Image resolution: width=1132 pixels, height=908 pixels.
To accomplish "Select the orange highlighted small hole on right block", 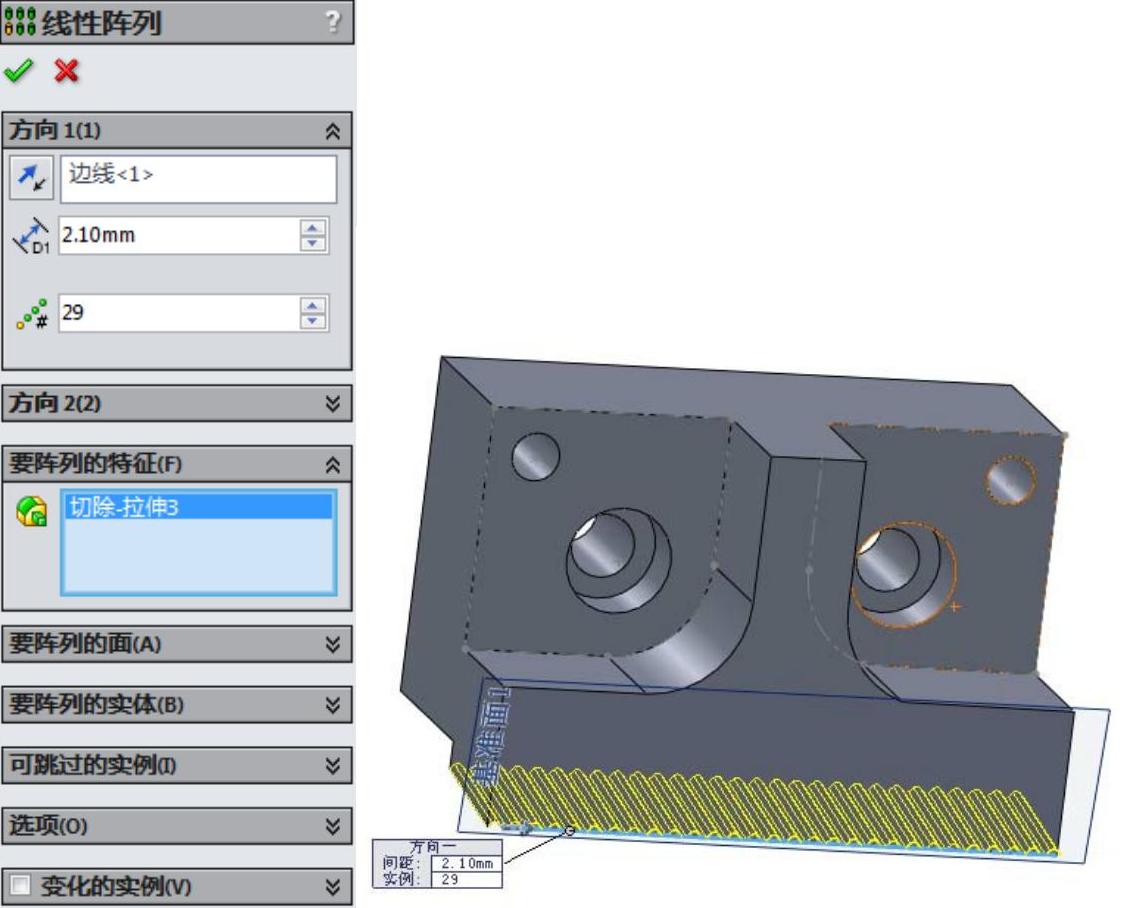I will [1011, 480].
